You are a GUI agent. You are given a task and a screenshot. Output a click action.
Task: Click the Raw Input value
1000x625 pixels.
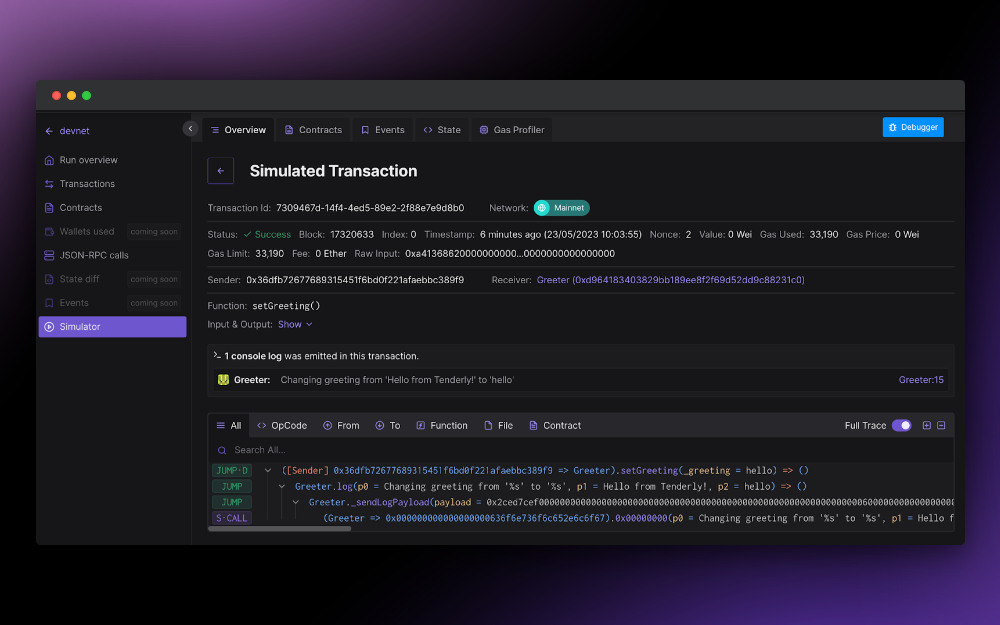tap(510, 254)
